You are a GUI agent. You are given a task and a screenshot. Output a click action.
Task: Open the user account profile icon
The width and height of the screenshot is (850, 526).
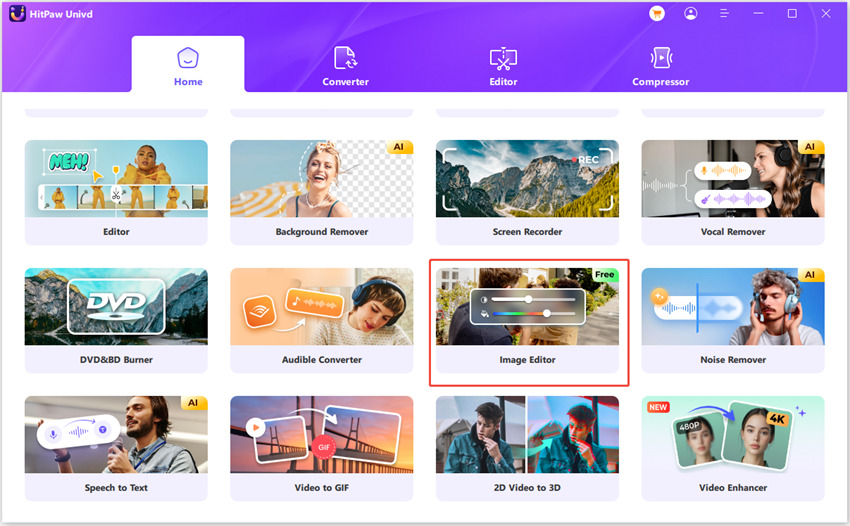click(x=691, y=14)
